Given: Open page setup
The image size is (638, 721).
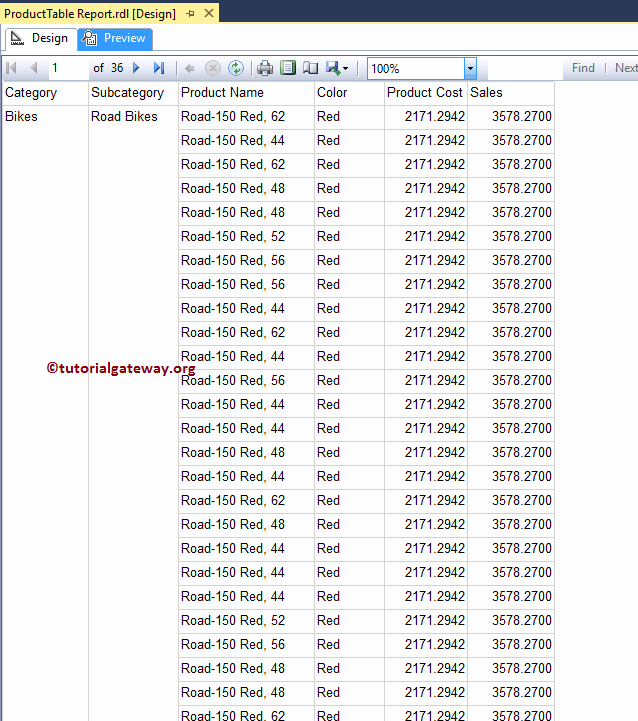Looking at the screenshot, I should (310, 68).
